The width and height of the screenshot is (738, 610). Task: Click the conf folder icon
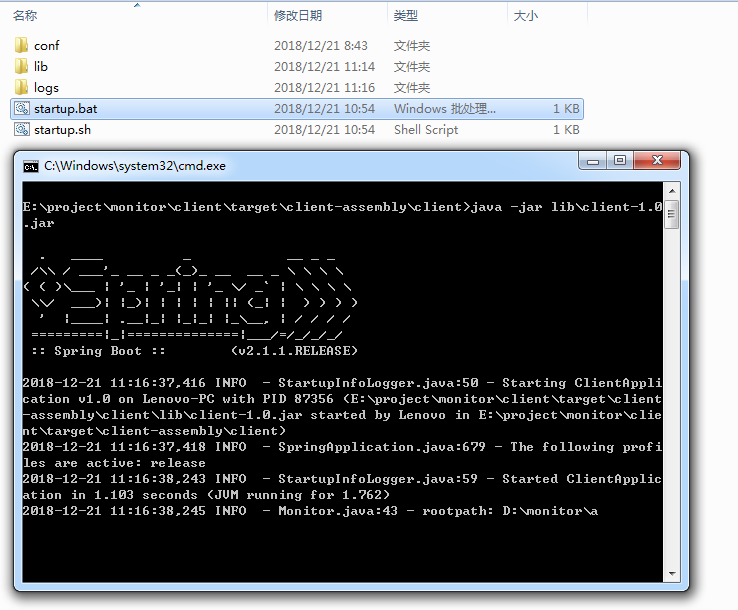pos(21,45)
